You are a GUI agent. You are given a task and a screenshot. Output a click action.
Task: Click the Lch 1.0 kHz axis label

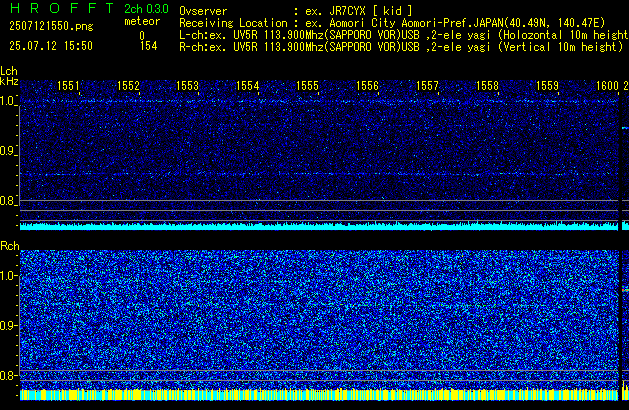(x=8, y=101)
